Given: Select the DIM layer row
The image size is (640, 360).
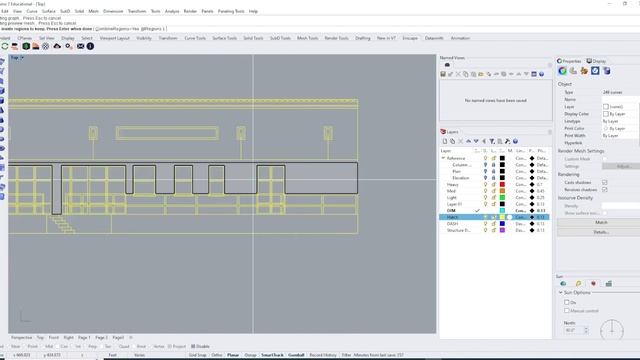Looking at the screenshot, I should click(494, 211).
